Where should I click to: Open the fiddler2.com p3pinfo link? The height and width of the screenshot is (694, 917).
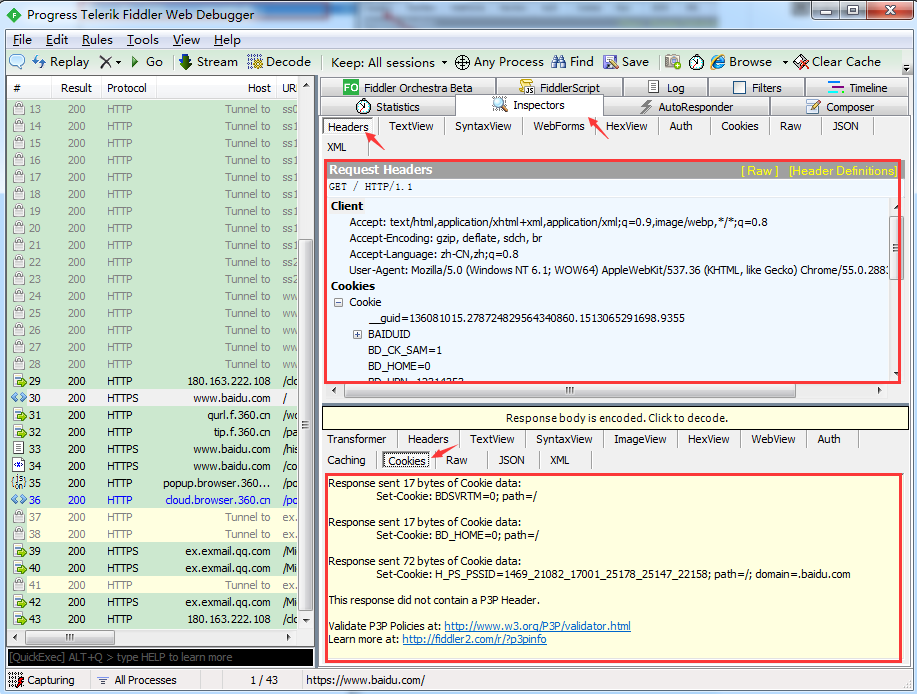click(474, 640)
